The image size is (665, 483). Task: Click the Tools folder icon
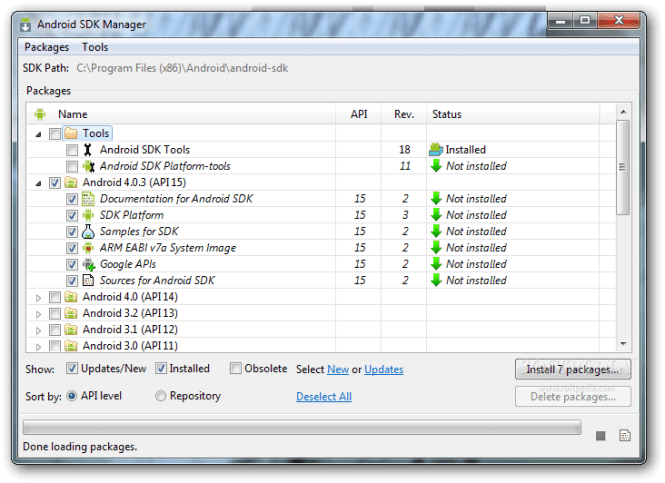point(71,134)
